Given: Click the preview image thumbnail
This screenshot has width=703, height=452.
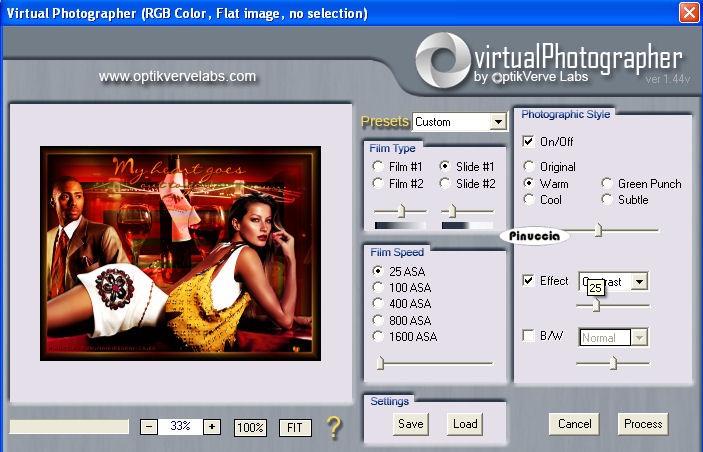Looking at the screenshot, I should coord(180,253).
